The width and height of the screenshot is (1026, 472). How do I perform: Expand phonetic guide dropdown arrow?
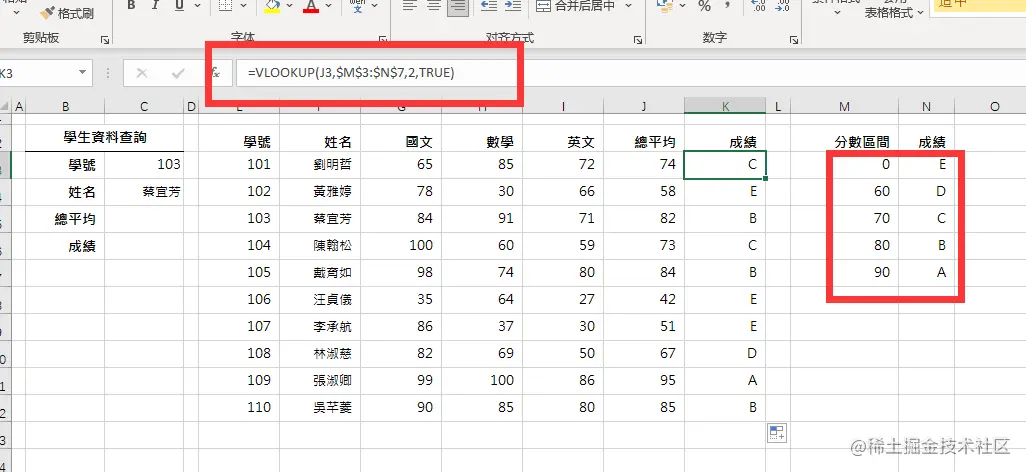click(376, 5)
